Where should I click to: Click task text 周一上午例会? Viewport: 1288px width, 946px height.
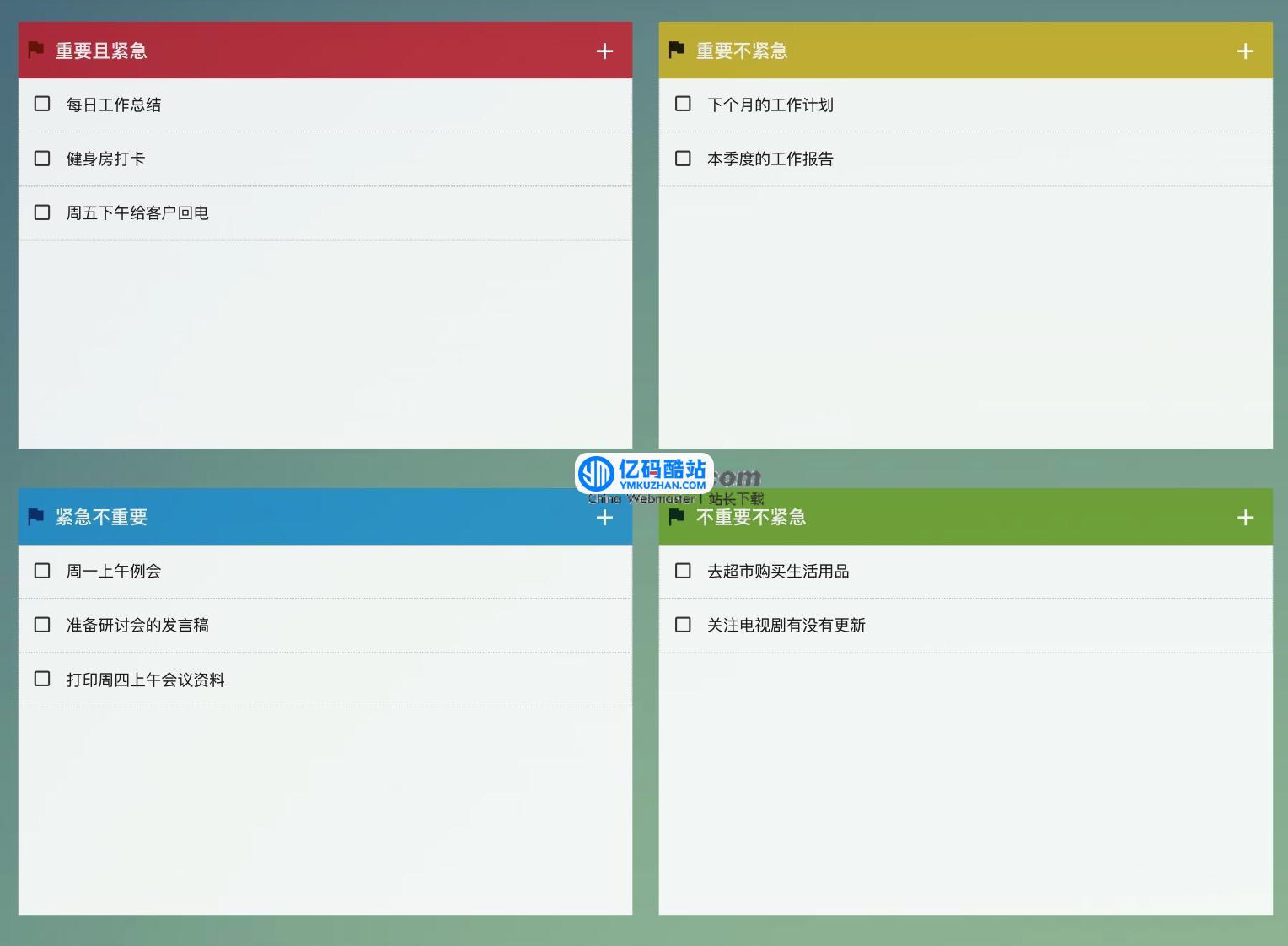point(114,571)
